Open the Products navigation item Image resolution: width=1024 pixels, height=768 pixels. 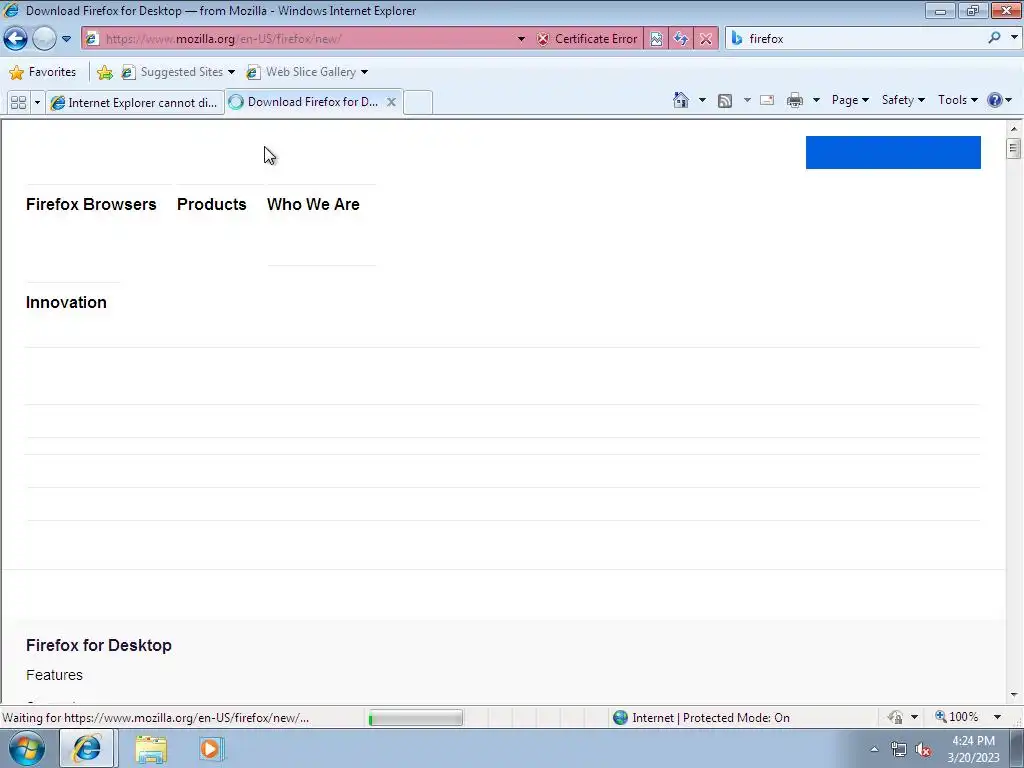point(212,204)
